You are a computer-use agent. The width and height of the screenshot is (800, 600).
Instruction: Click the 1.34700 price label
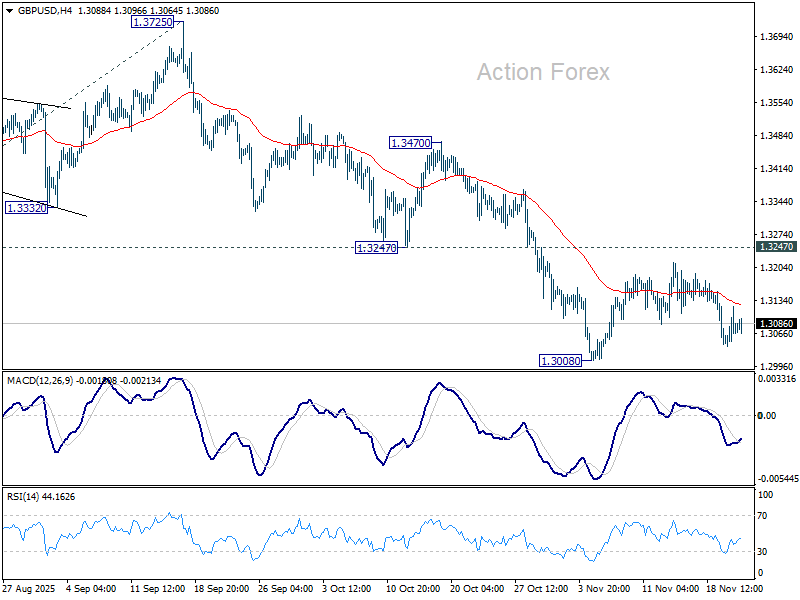410,143
